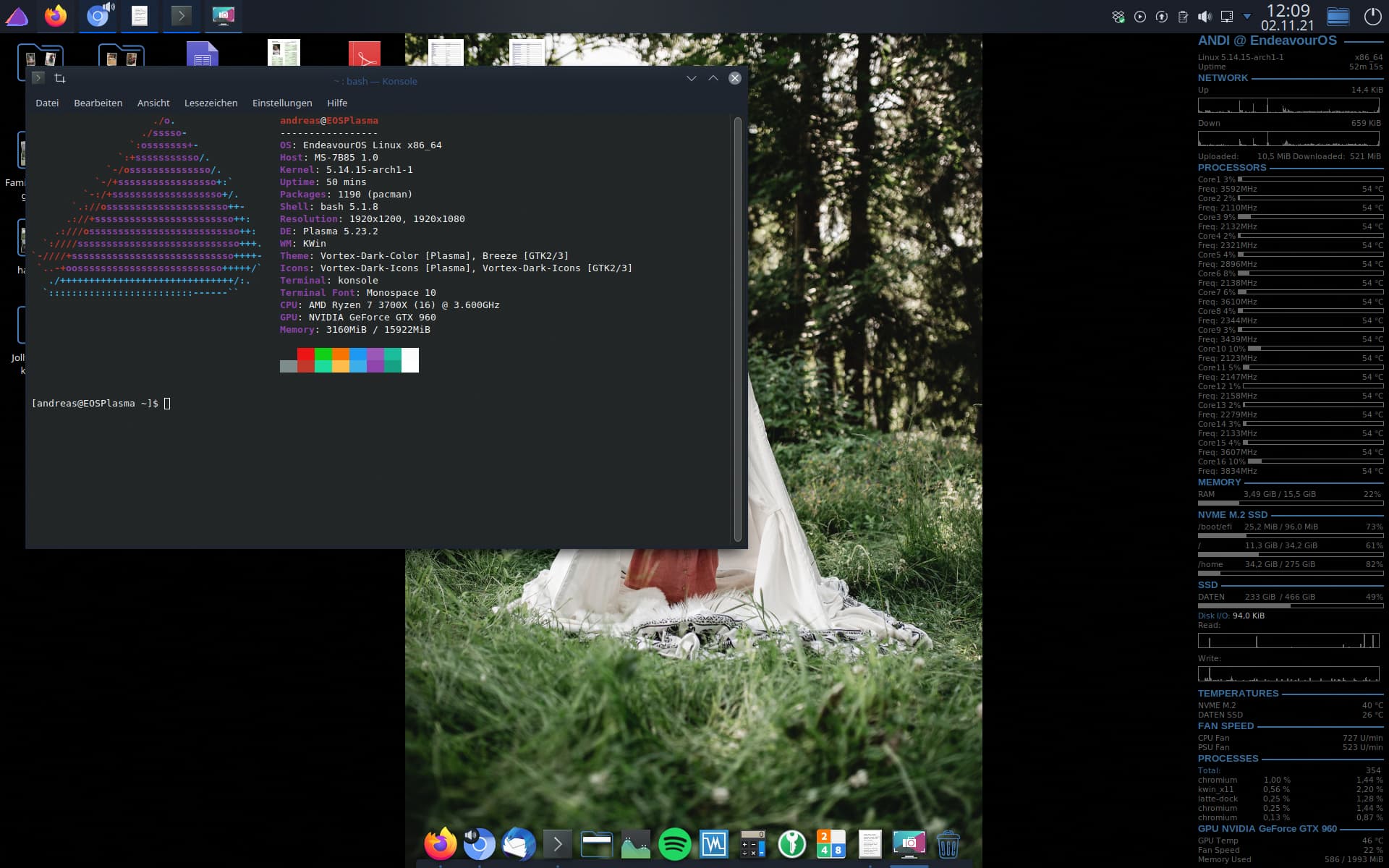Launch Spotify from the dock

(x=675, y=843)
